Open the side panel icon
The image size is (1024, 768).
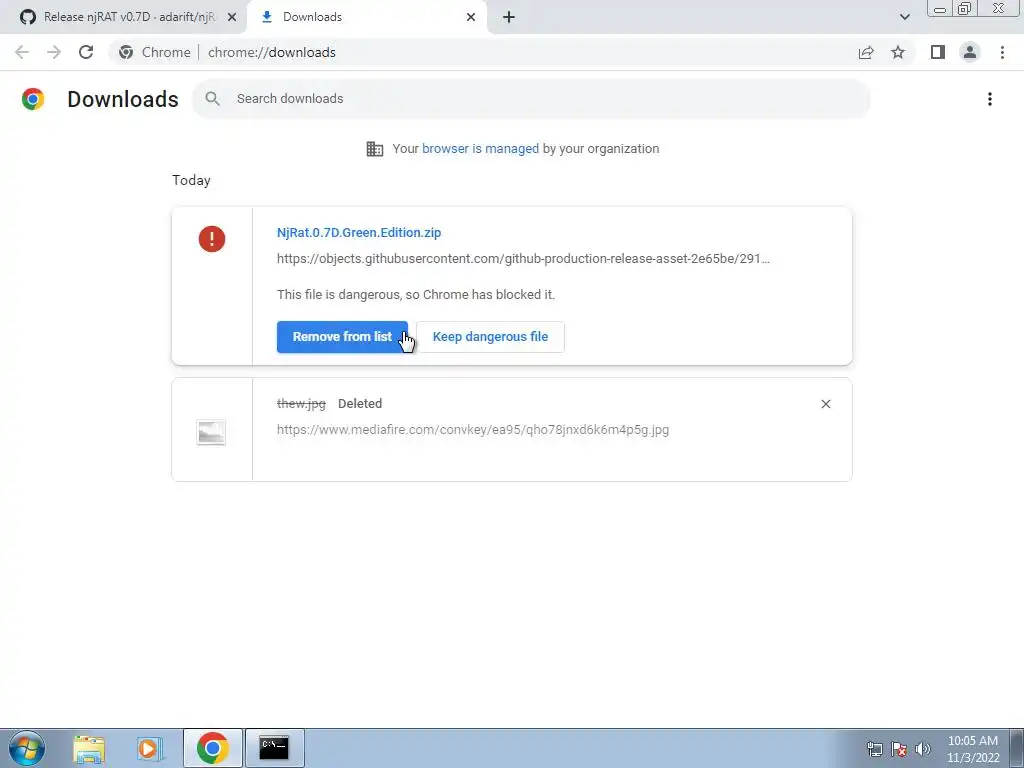pyautogui.click(x=938, y=52)
